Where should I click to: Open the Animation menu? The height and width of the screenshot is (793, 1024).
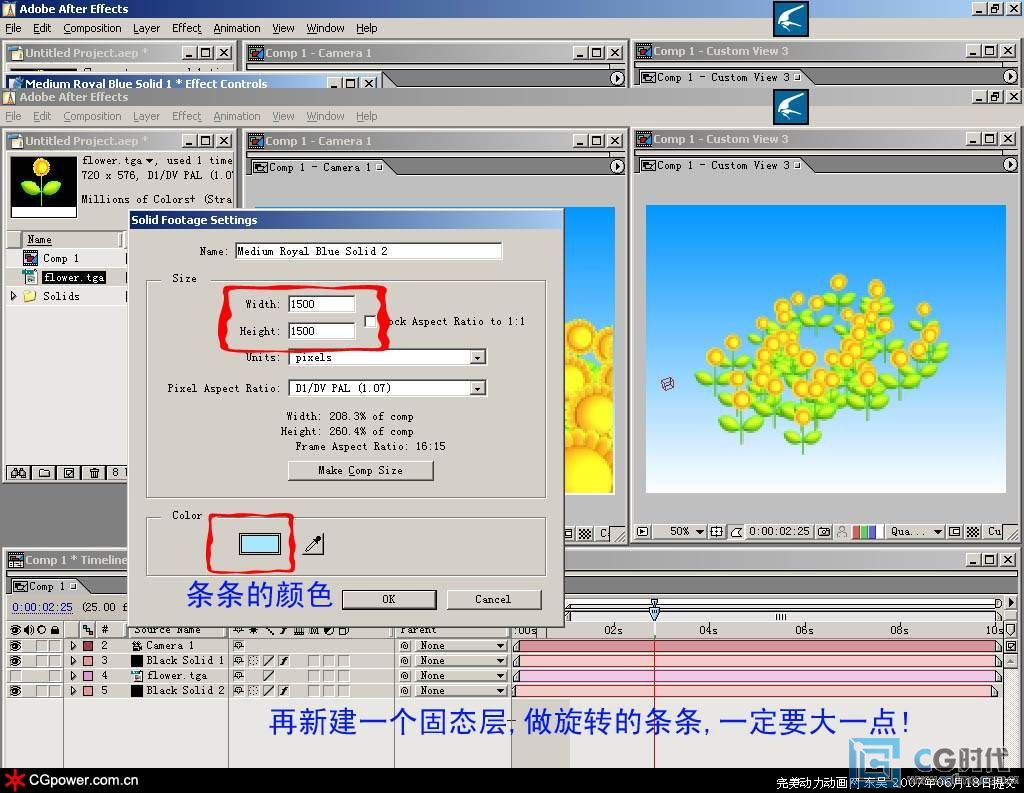click(236, 28)
